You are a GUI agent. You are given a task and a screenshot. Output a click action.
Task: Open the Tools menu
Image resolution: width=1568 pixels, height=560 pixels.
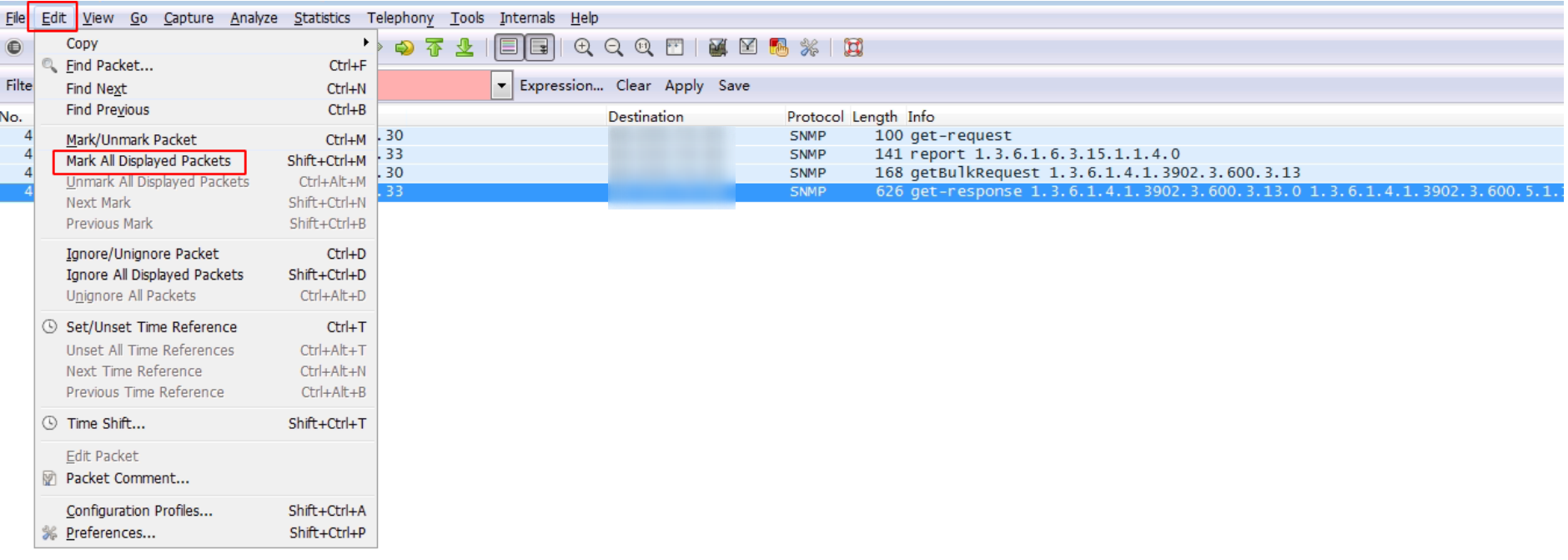[467, 18]
